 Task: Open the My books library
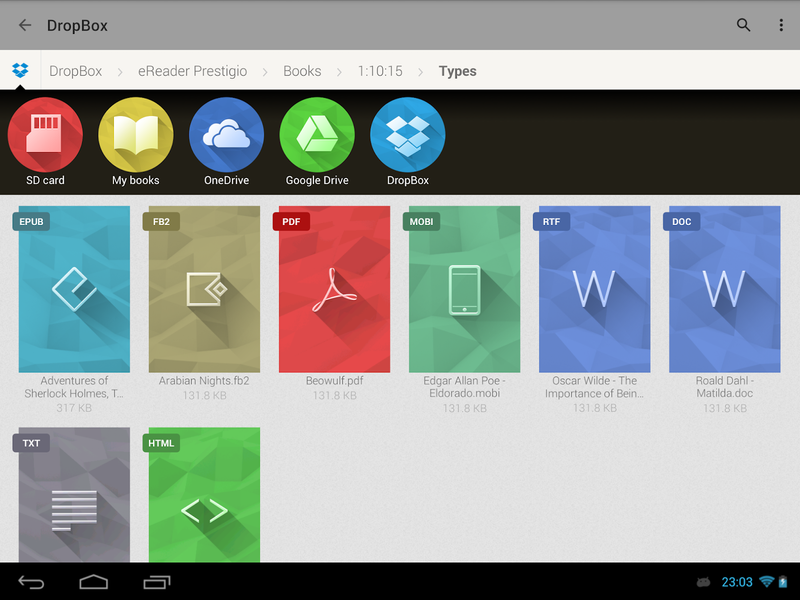click(x=136, y=140)
